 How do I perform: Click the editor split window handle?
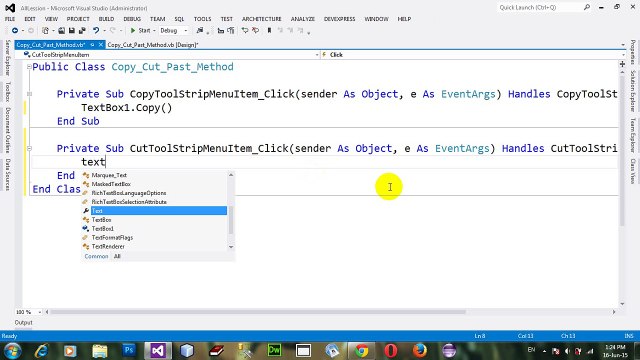point(622,64)
